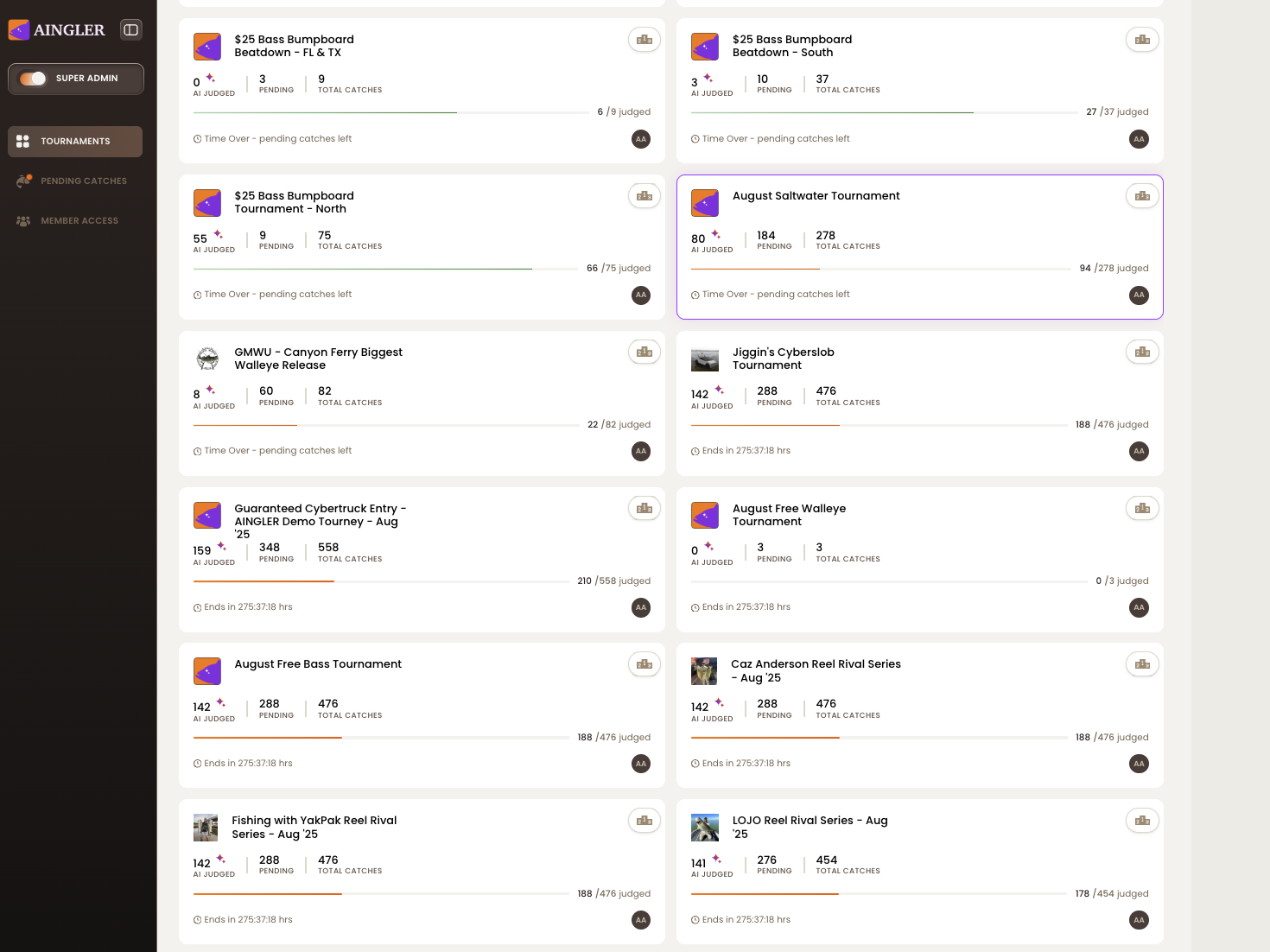This screenshot has height=952, width=1270.
Task: Open leaderboard icon for August Saltwater Tournament
Action: point(1142,196)
